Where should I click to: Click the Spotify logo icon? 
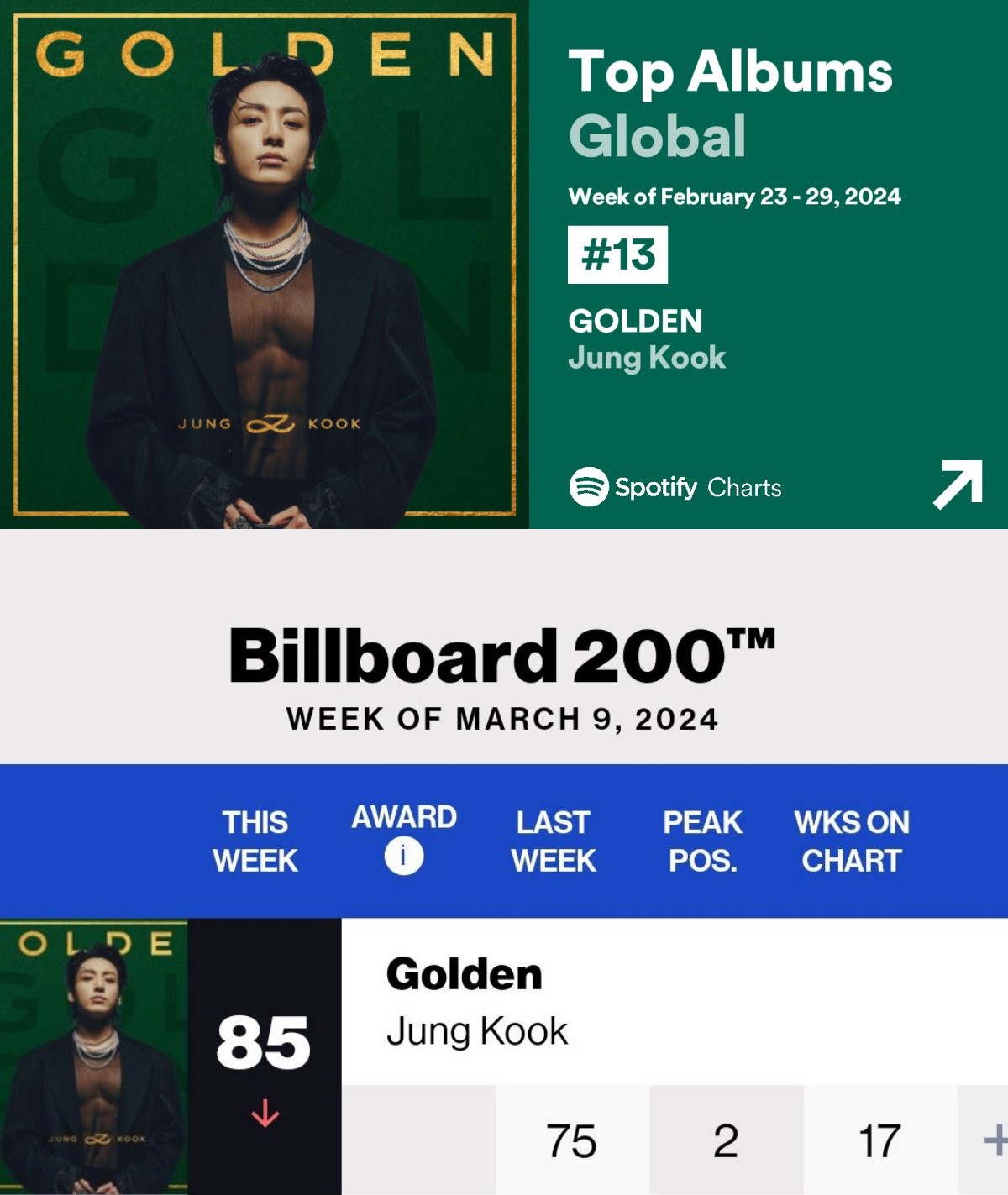click(589, 486)
